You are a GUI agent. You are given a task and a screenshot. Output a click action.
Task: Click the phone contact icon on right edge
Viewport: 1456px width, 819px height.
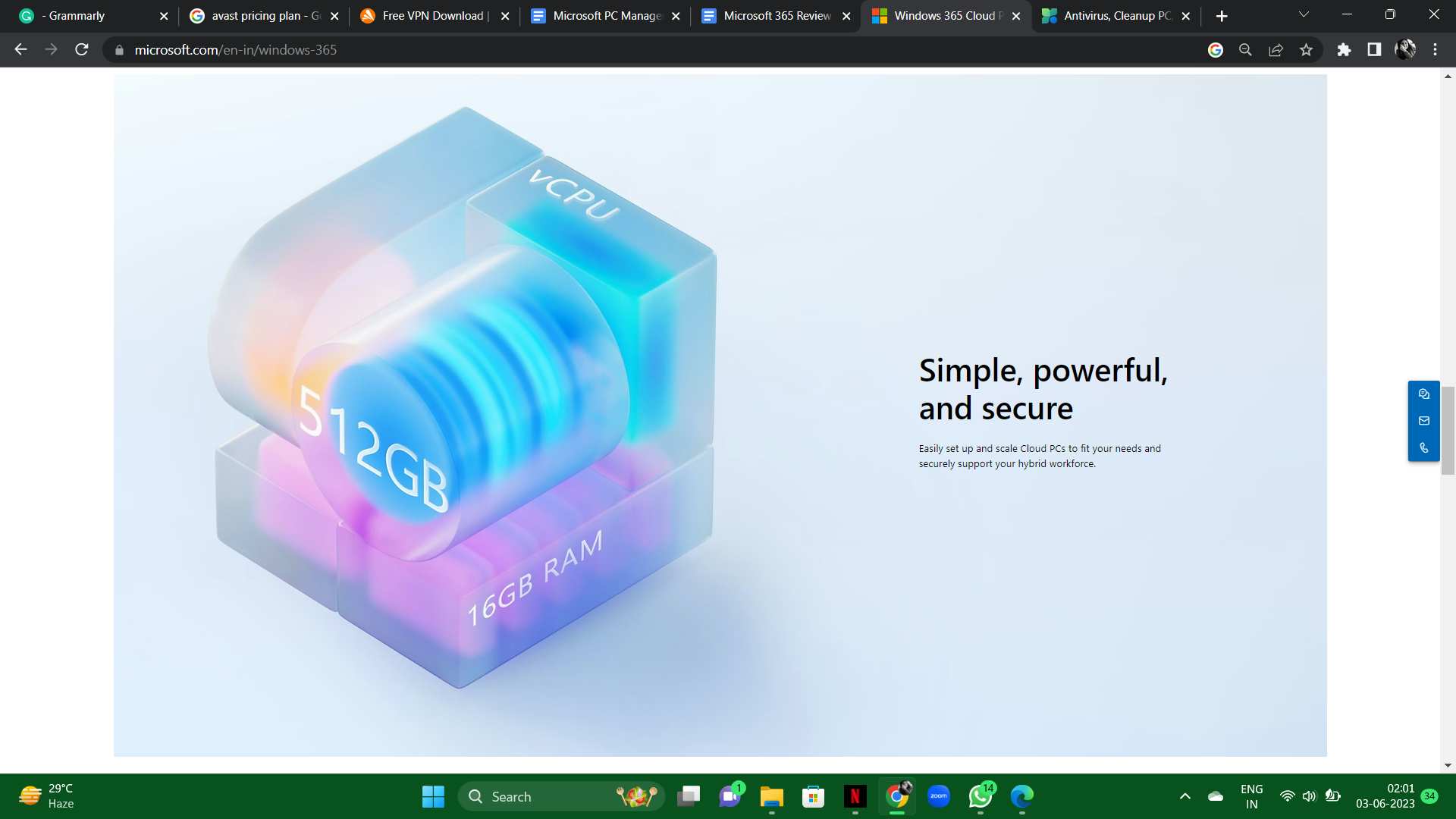(1424, 447)
